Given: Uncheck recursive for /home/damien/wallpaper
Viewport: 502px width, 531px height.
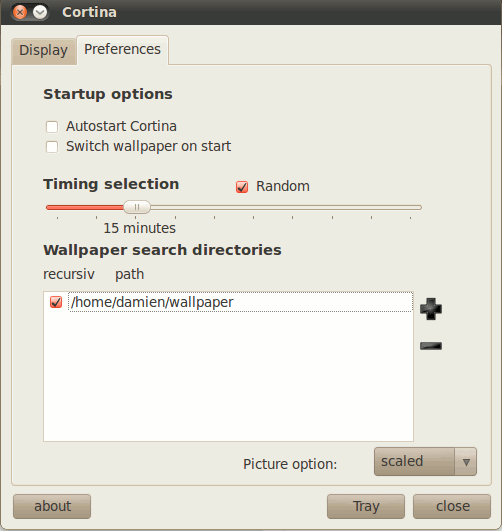Looking at the screenshot, I should coord(56,302).
